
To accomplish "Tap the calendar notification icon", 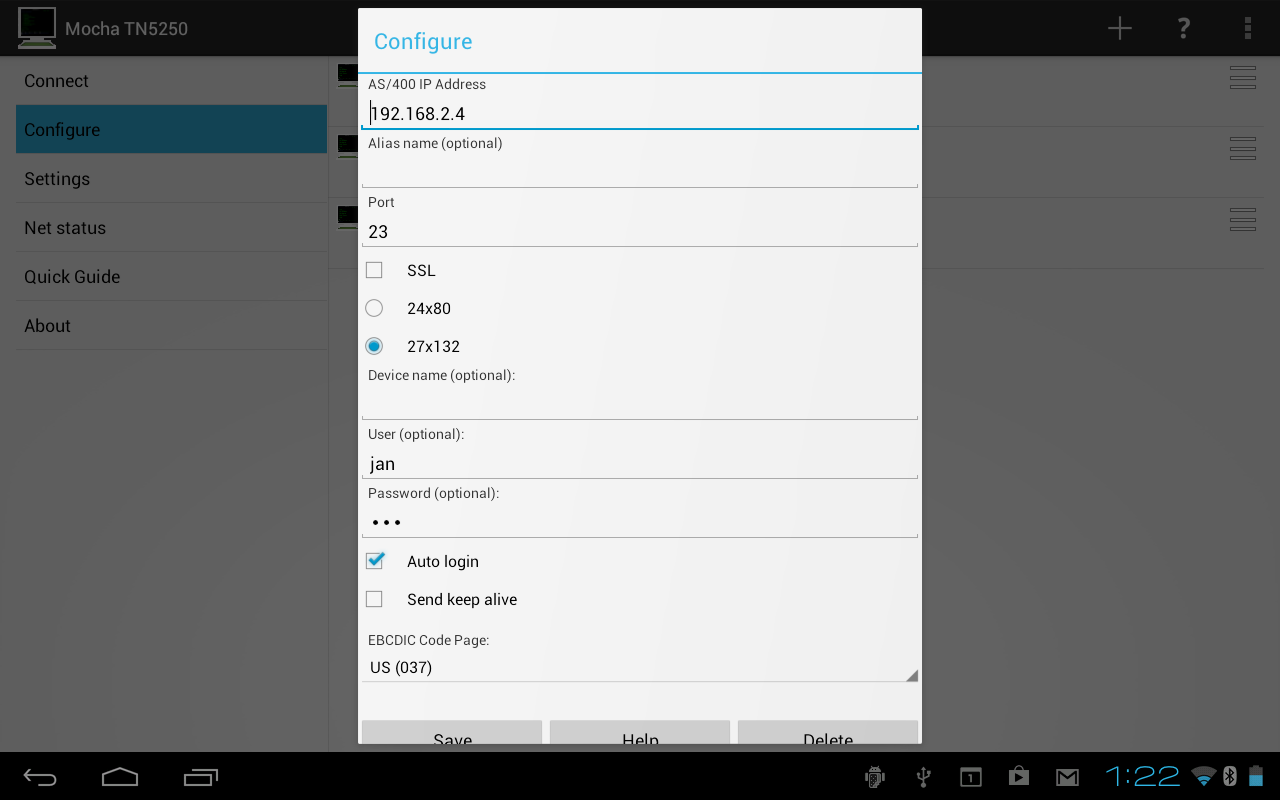I will click(x=971, y=777).
